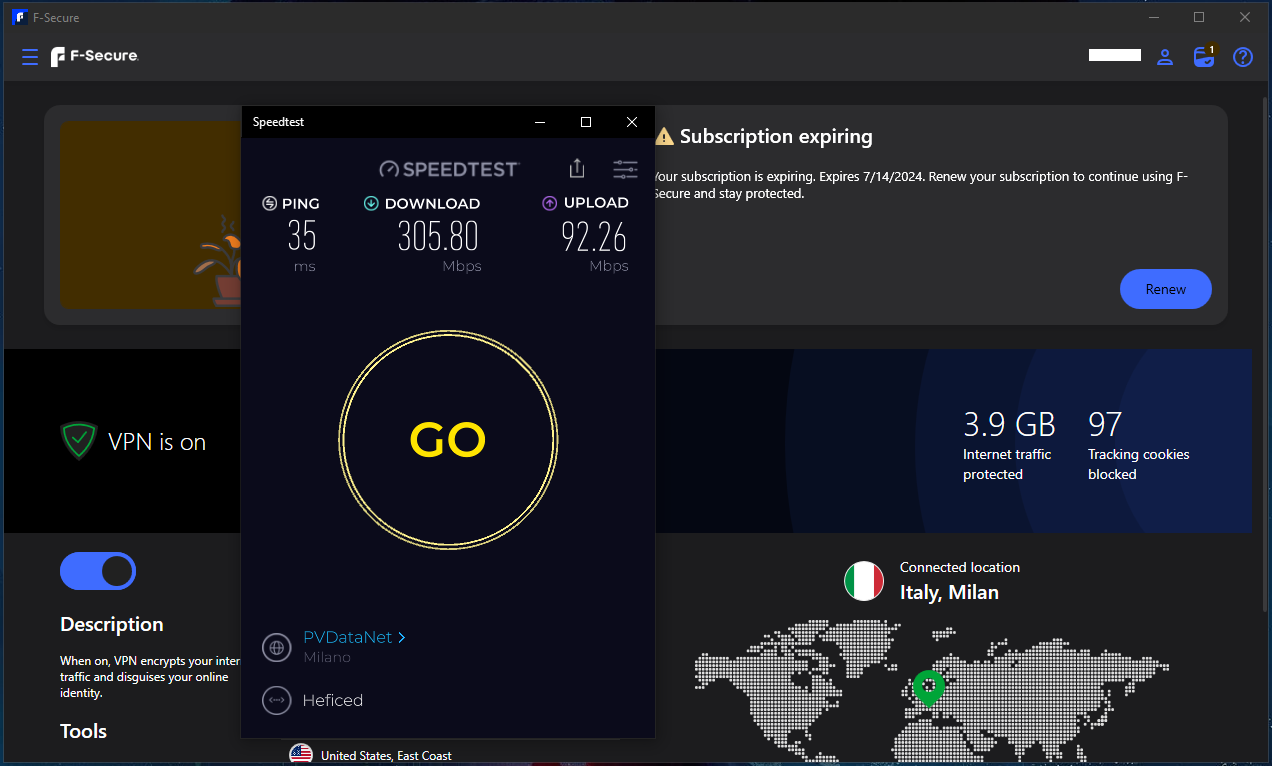Click the Italy flag icon
This screenshot has width=1272, height=766.
[864, 581]
